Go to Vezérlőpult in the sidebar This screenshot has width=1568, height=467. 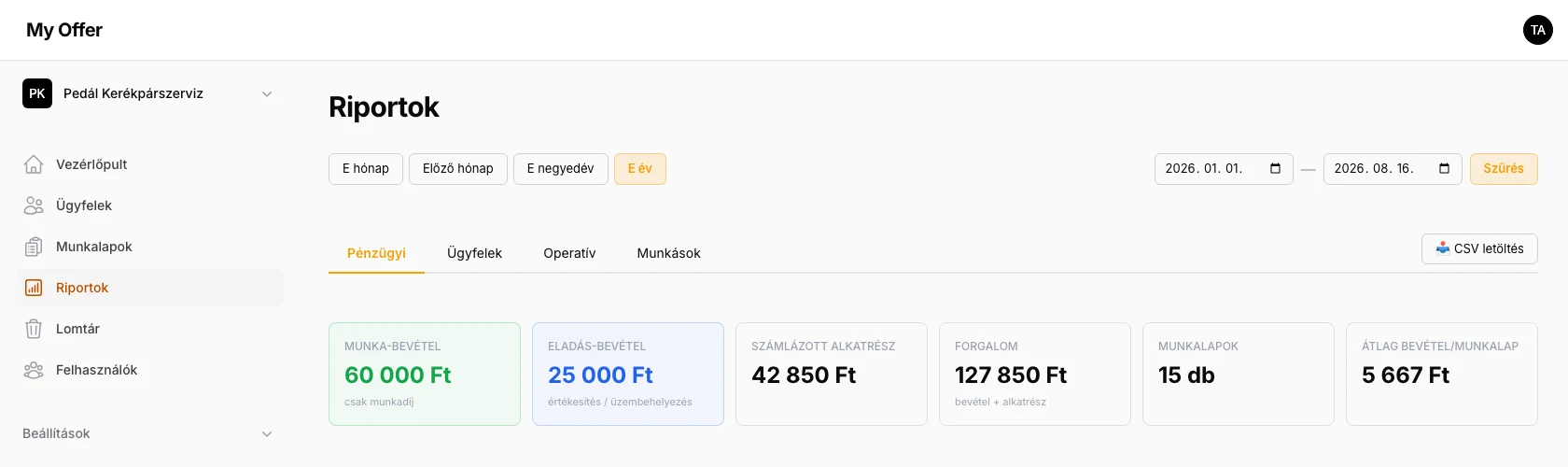click(149, 164)
